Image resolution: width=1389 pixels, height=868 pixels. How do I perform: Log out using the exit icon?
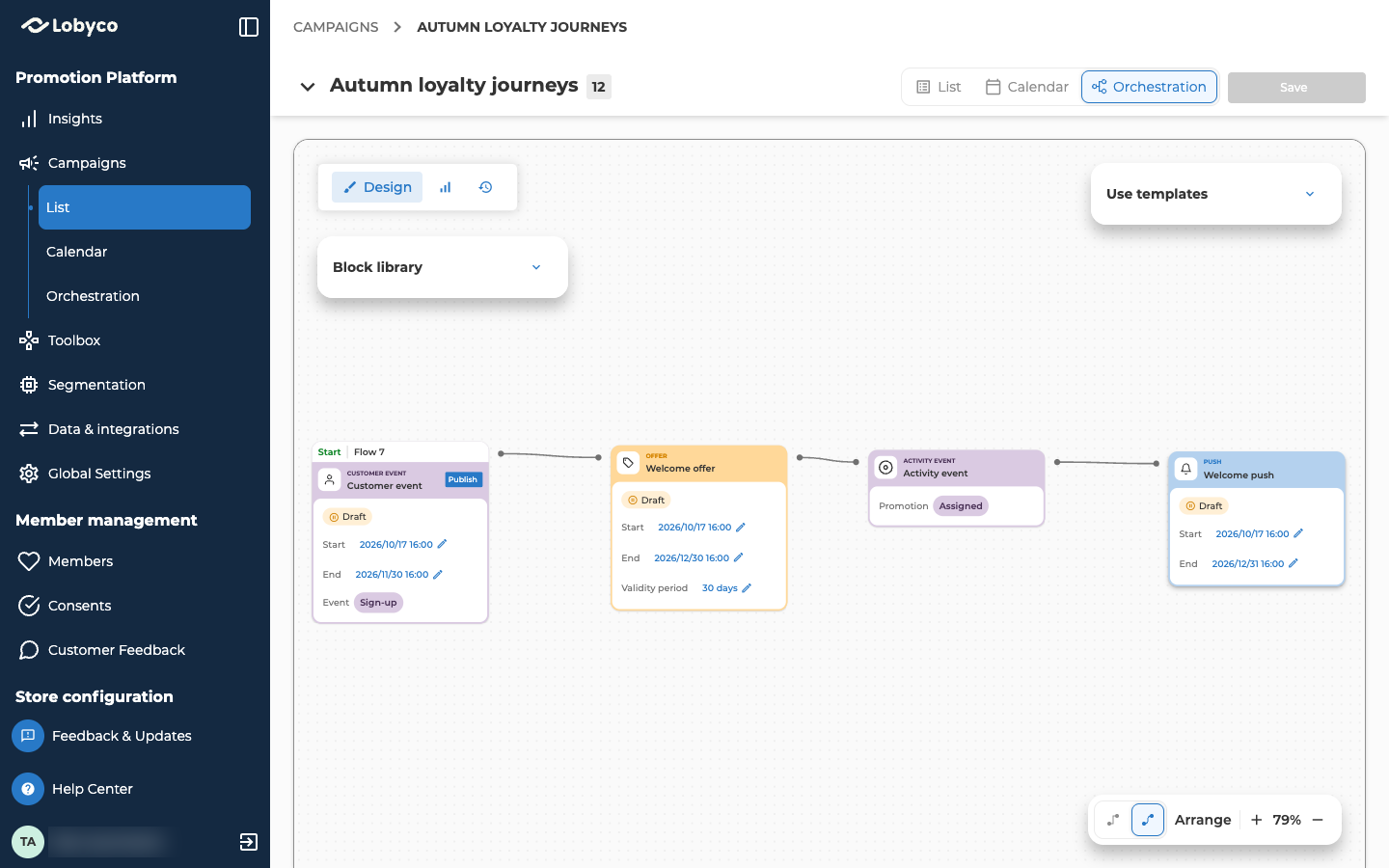click(x=248, y=842)
